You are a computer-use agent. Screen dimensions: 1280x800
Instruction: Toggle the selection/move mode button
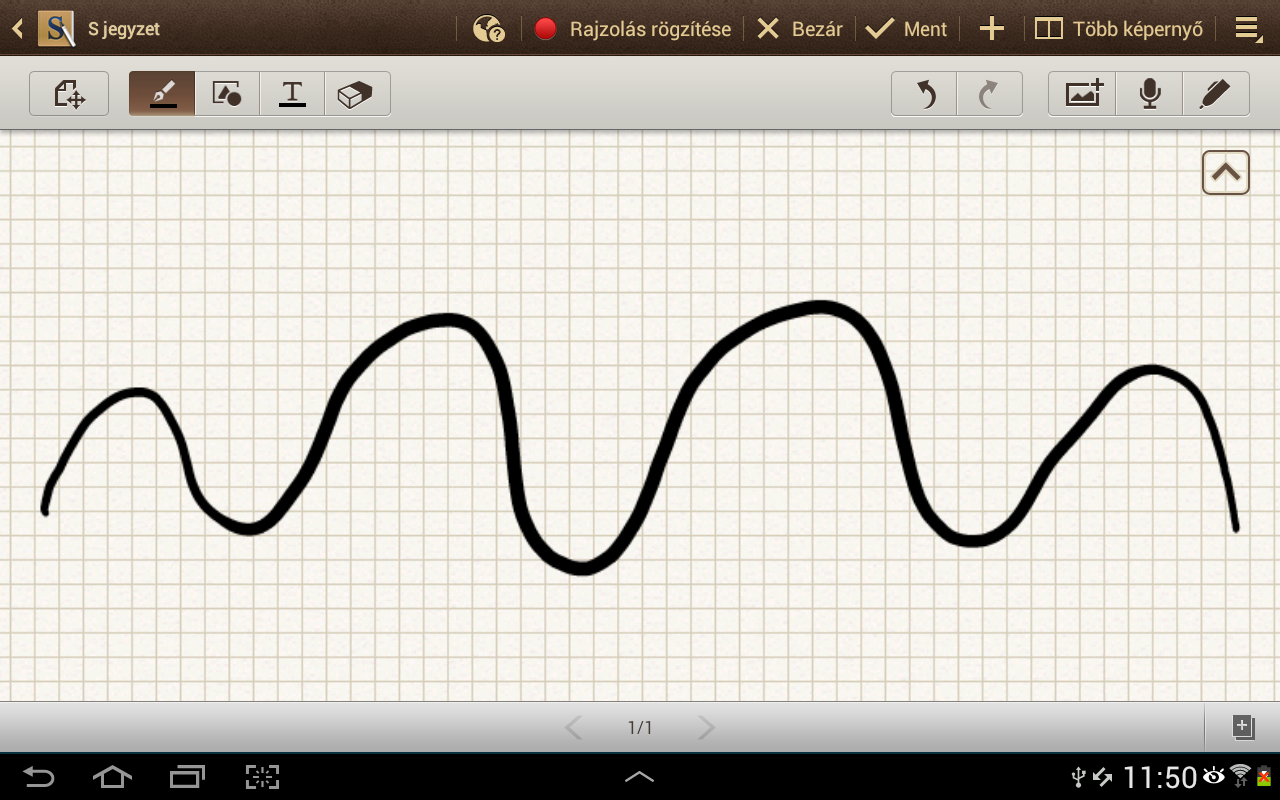(69, 94)
